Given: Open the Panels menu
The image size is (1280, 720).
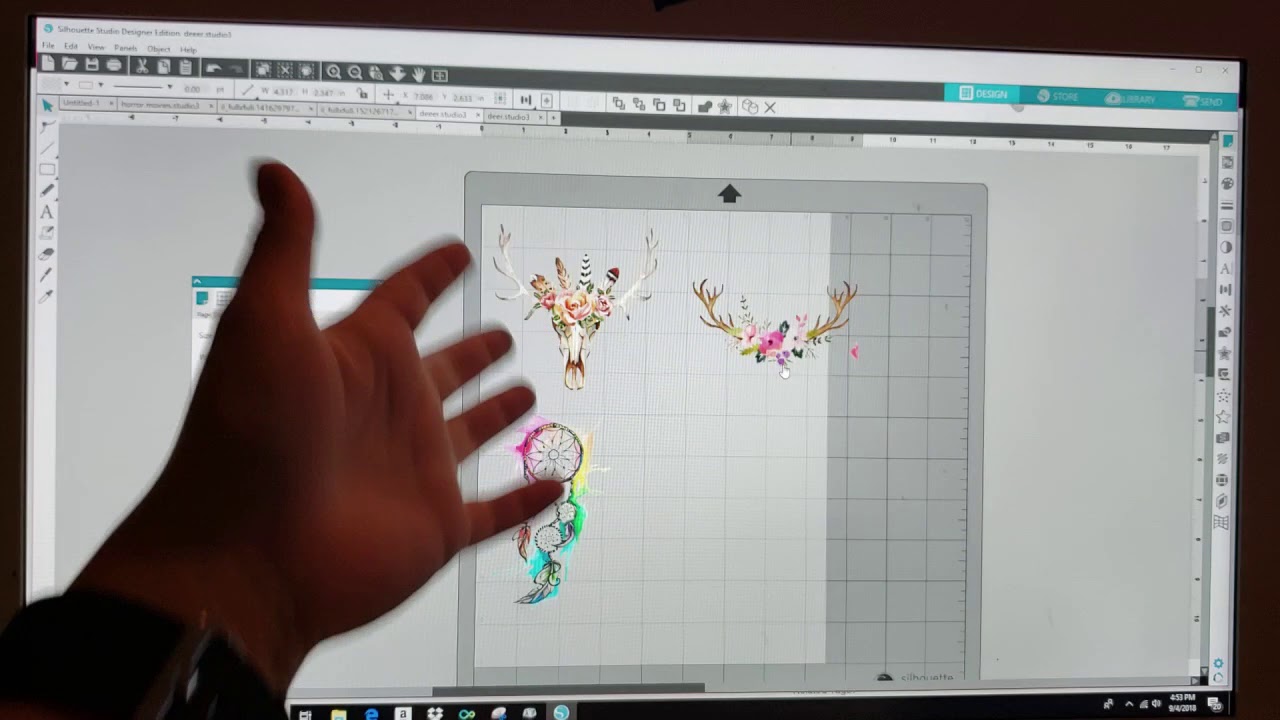Looking at the screenshot, I should coord(125,48).
